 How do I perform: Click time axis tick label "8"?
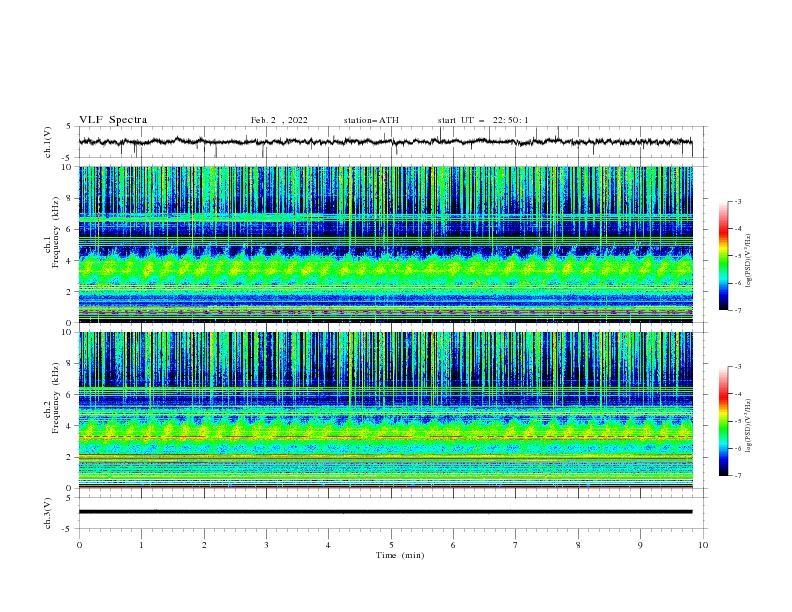tap(578, 545)
